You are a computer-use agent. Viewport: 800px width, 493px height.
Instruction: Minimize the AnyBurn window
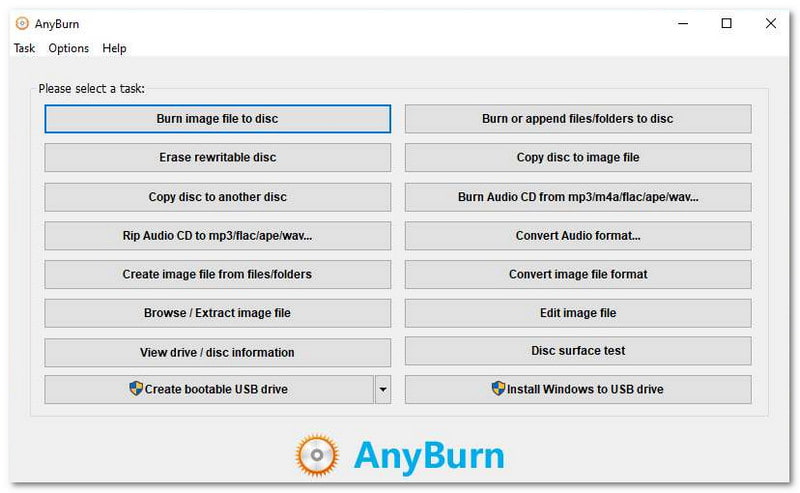point(683,23)
